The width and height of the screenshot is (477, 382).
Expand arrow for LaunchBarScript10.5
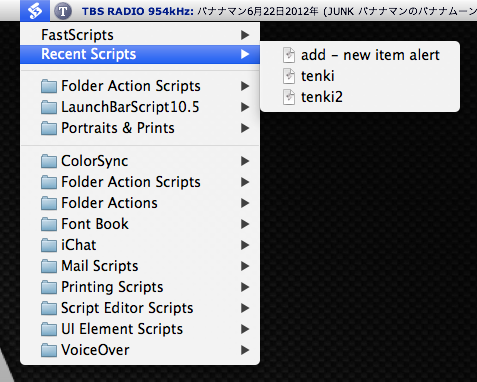pyautogui.click(x=245, y=107)
